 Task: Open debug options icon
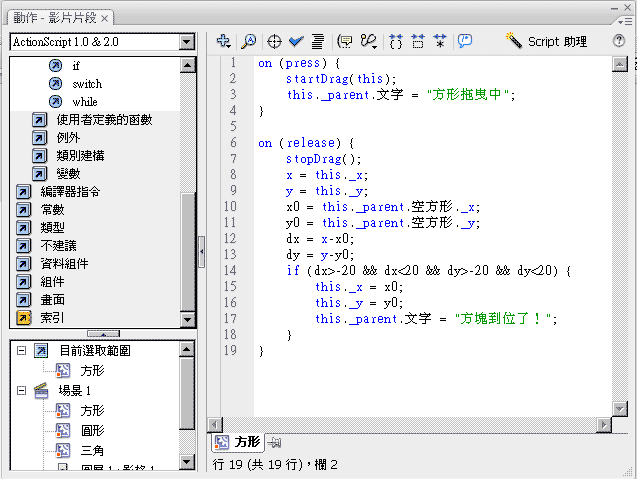[x=369, y=41]
